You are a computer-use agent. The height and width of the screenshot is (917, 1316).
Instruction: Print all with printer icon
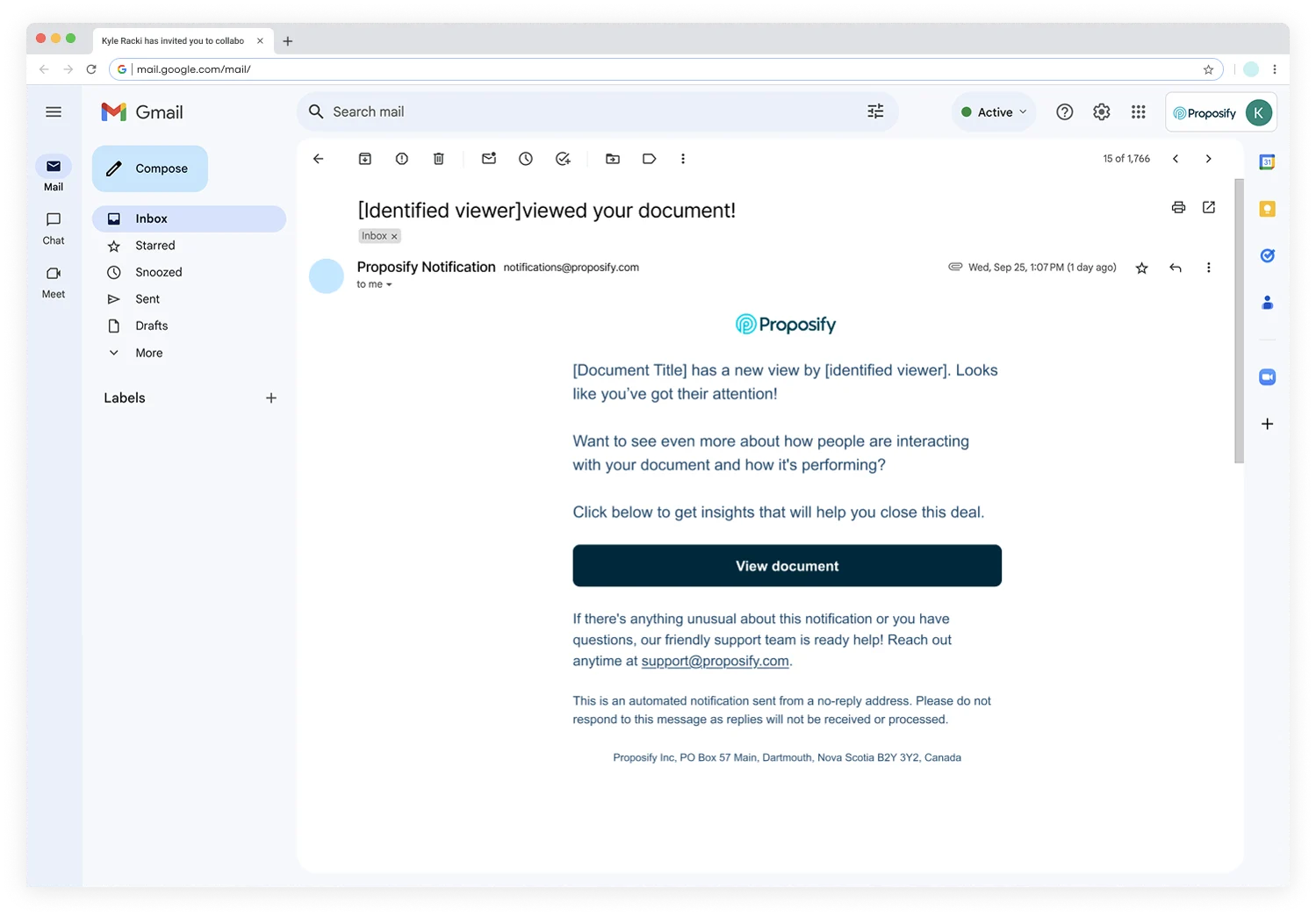tap(1179, 207)
